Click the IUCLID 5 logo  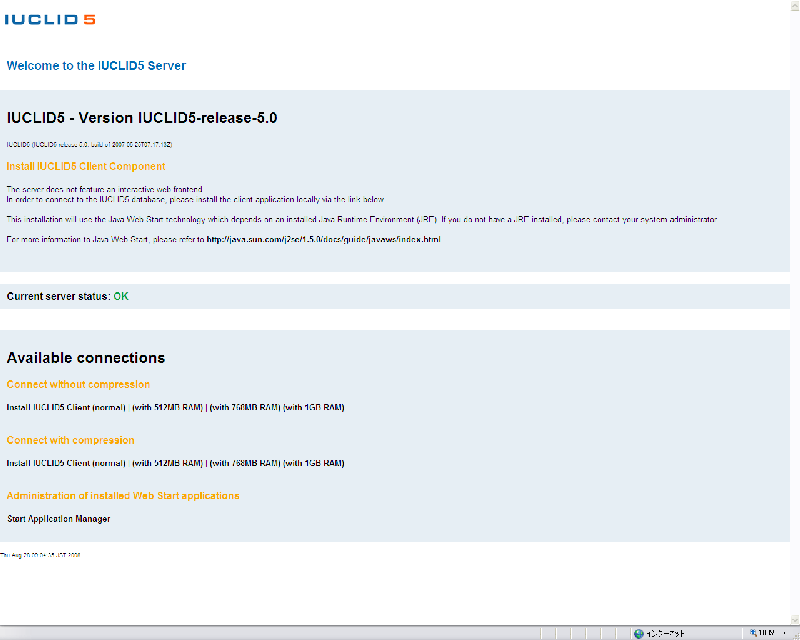[50, 19]
